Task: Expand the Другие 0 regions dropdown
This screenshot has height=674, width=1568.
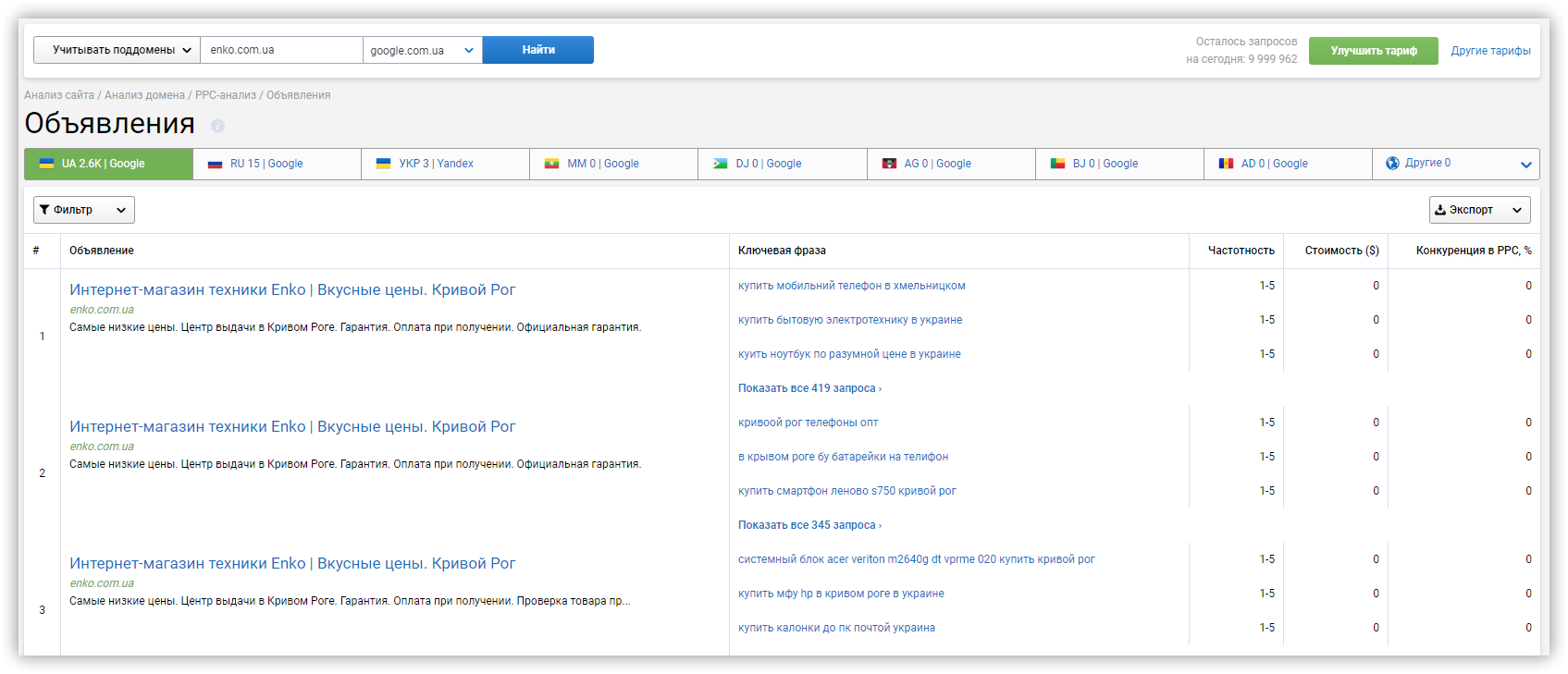Action: pyautogui.click(x=1525, y=165)
